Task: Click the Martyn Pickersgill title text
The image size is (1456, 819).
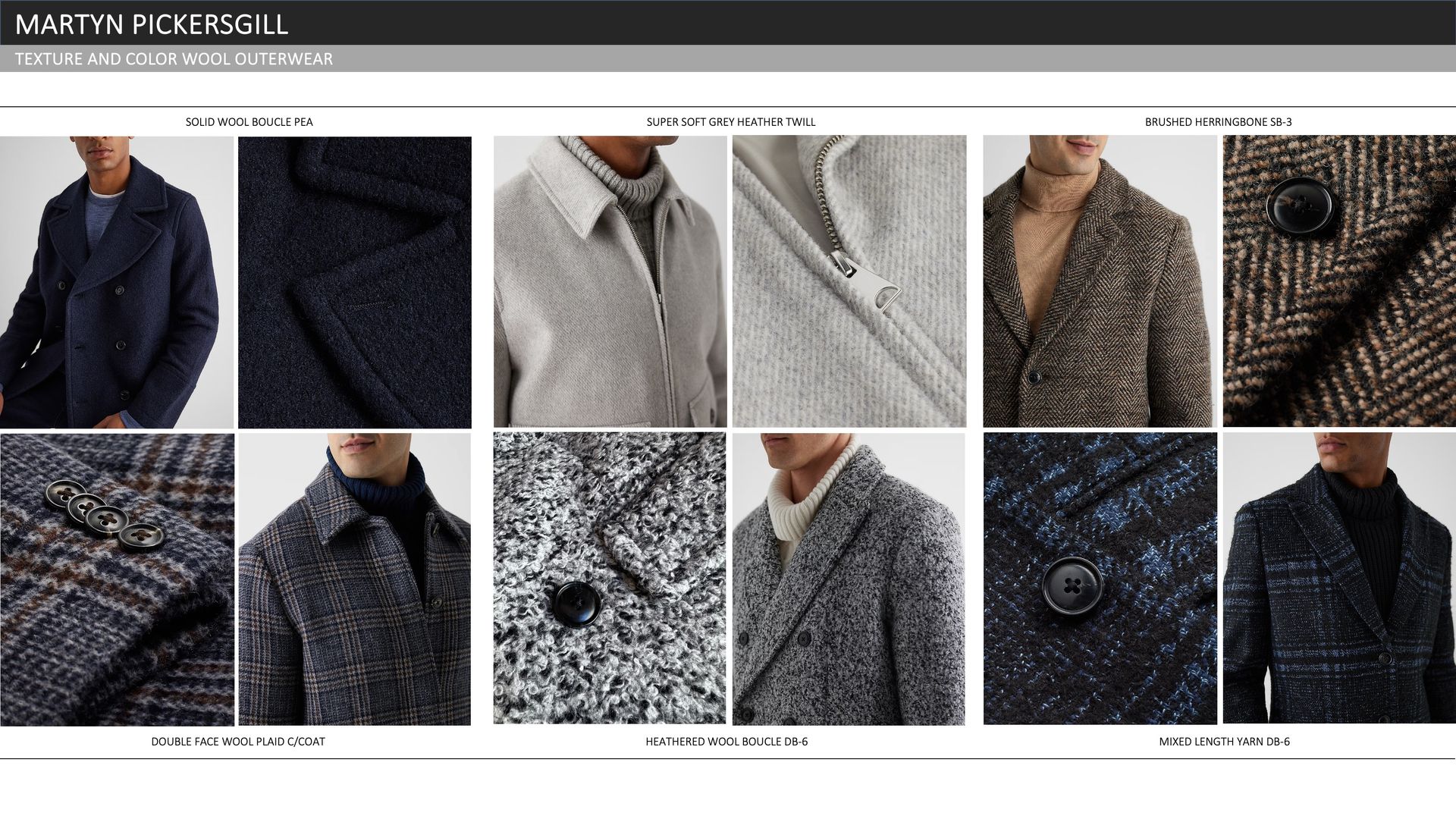Action: [152, 24]
